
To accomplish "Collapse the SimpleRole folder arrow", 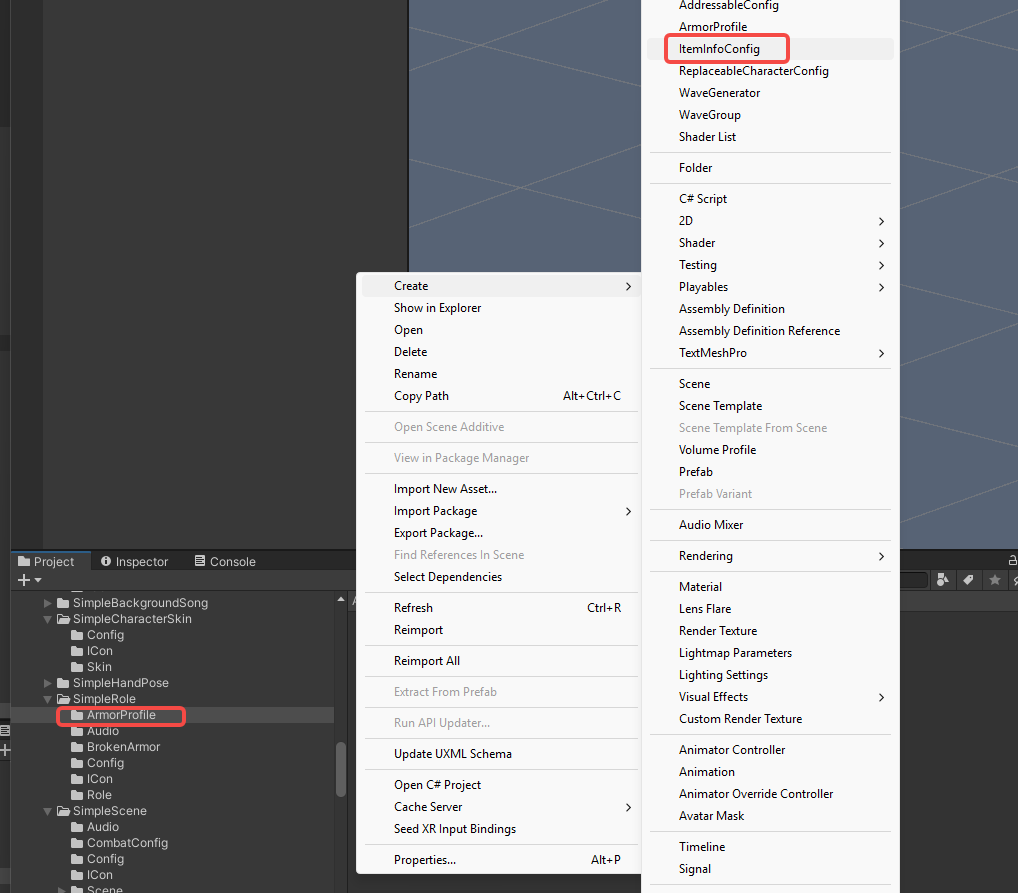I will point(47,699).
